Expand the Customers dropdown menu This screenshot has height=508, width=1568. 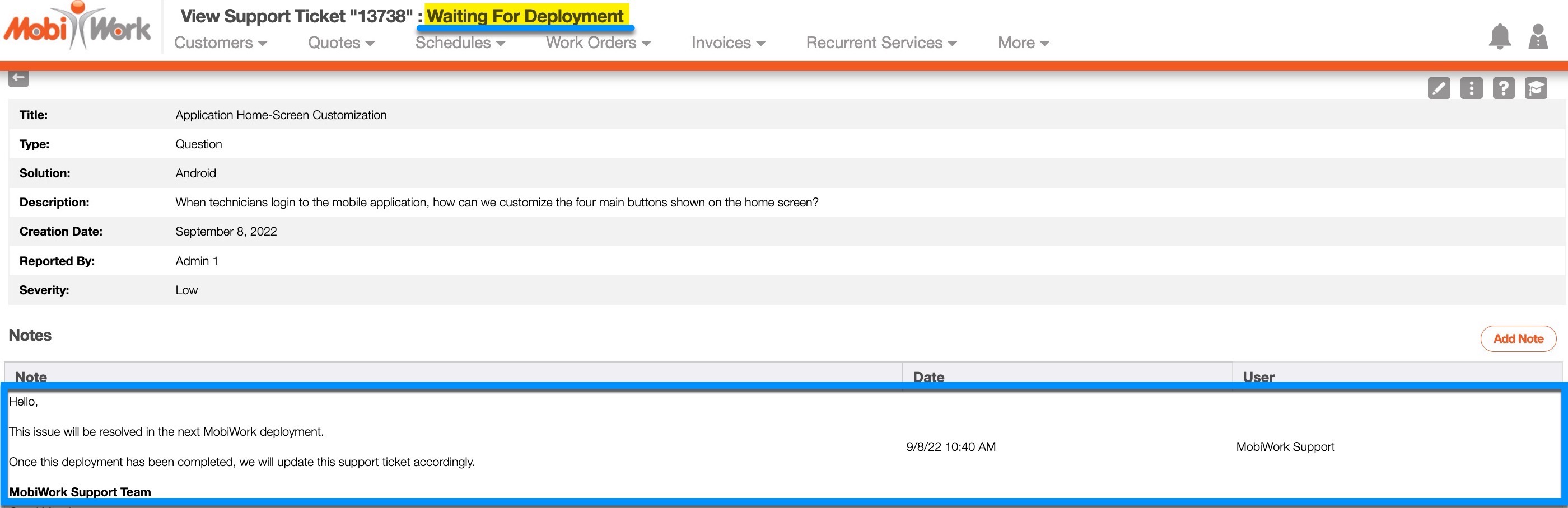point(220,43)
